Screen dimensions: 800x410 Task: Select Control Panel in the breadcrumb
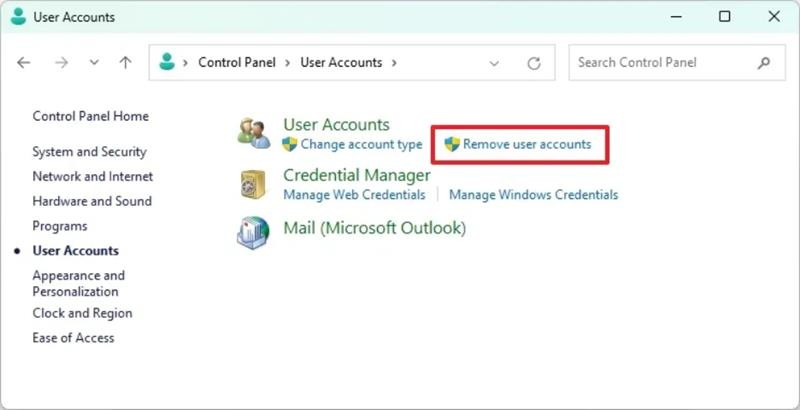[x=237, y=62]
